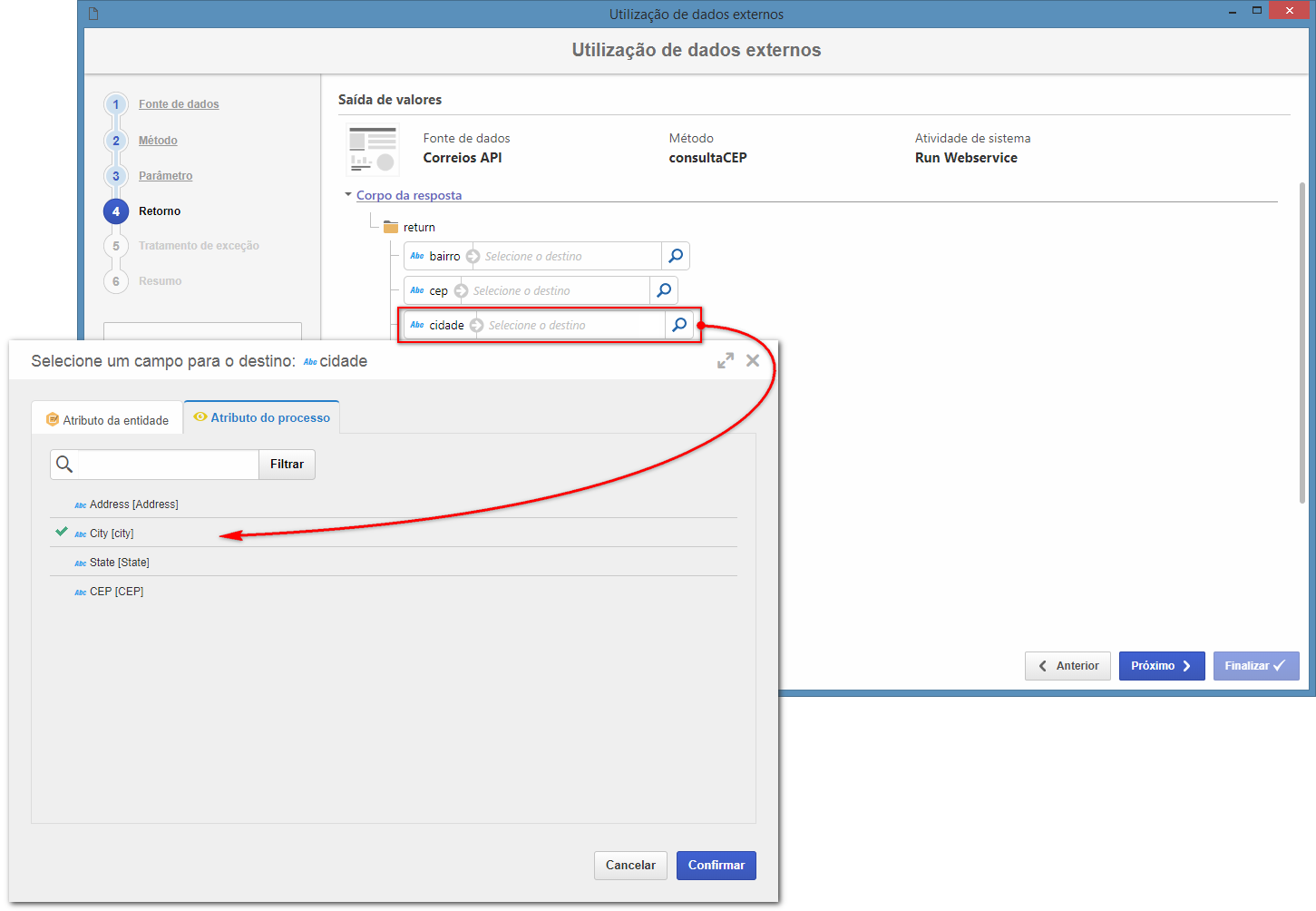Click consultaCEP method name
The height and width of the screenshot is (911, 1316).
708,158
